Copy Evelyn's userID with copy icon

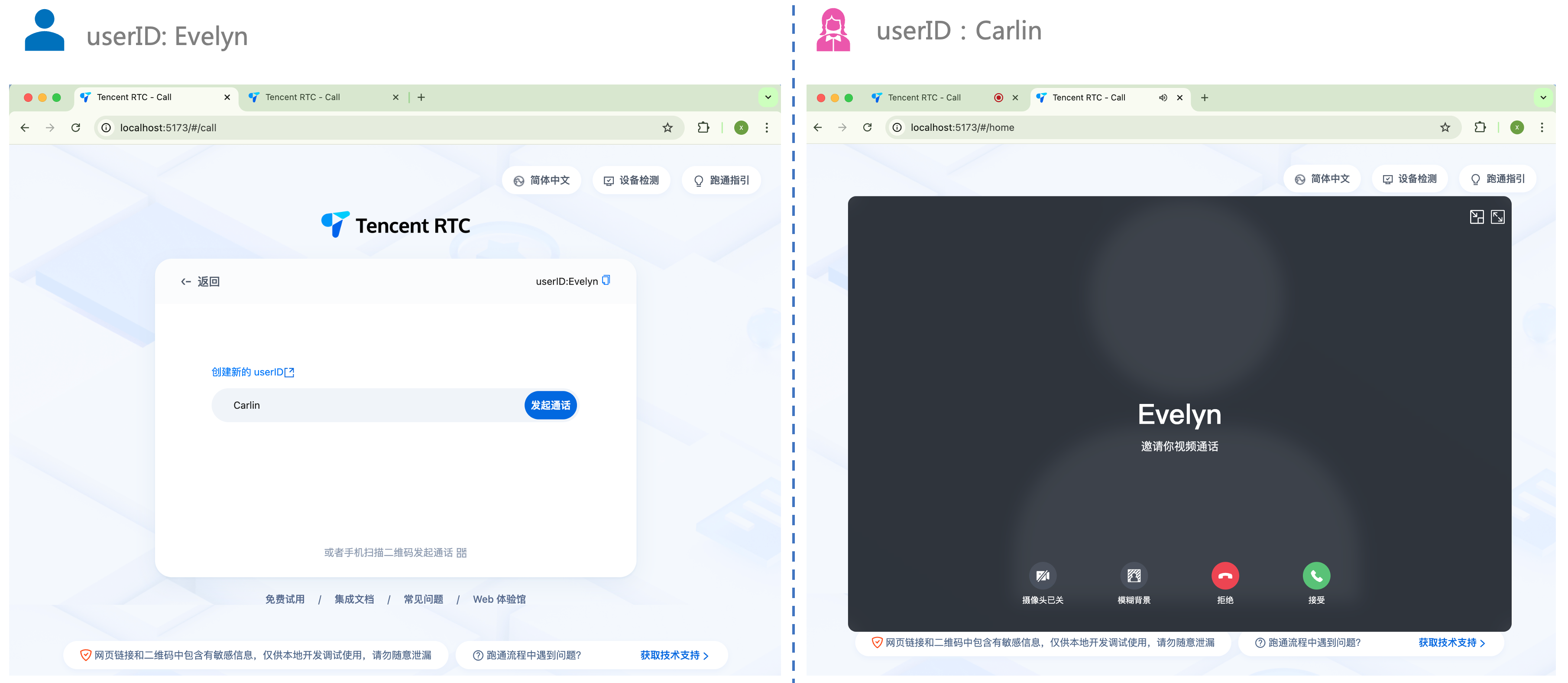point(606,280)
